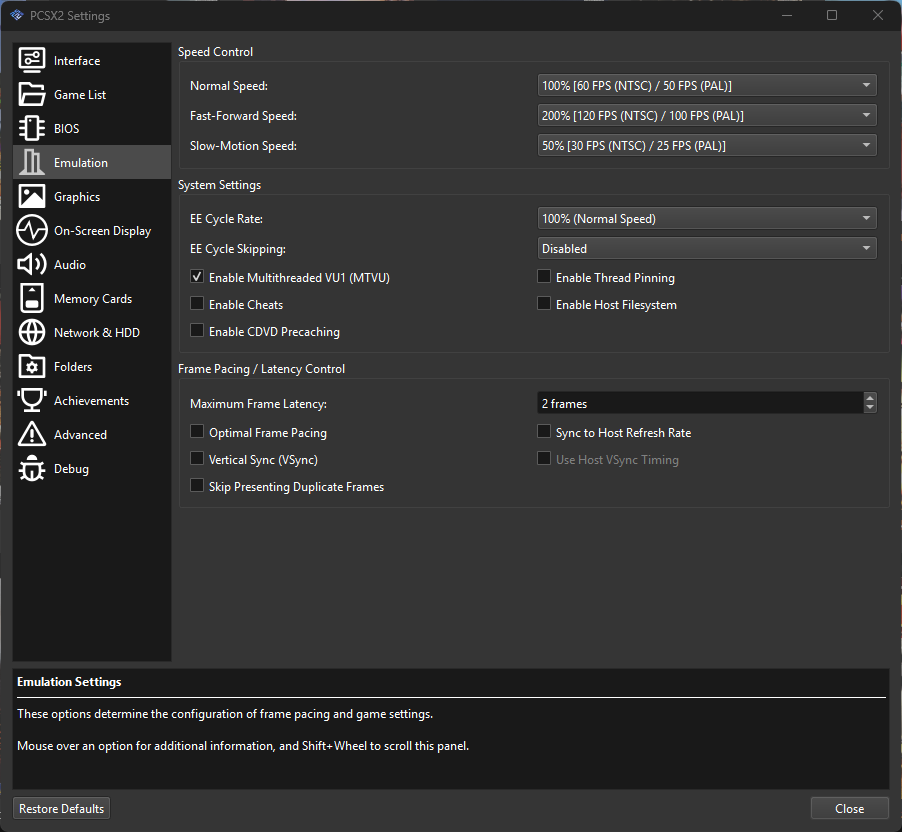902x832 pixels.
Task: Open the Fast-Forward Speed dropdown
Action: (x=707, y=115)
